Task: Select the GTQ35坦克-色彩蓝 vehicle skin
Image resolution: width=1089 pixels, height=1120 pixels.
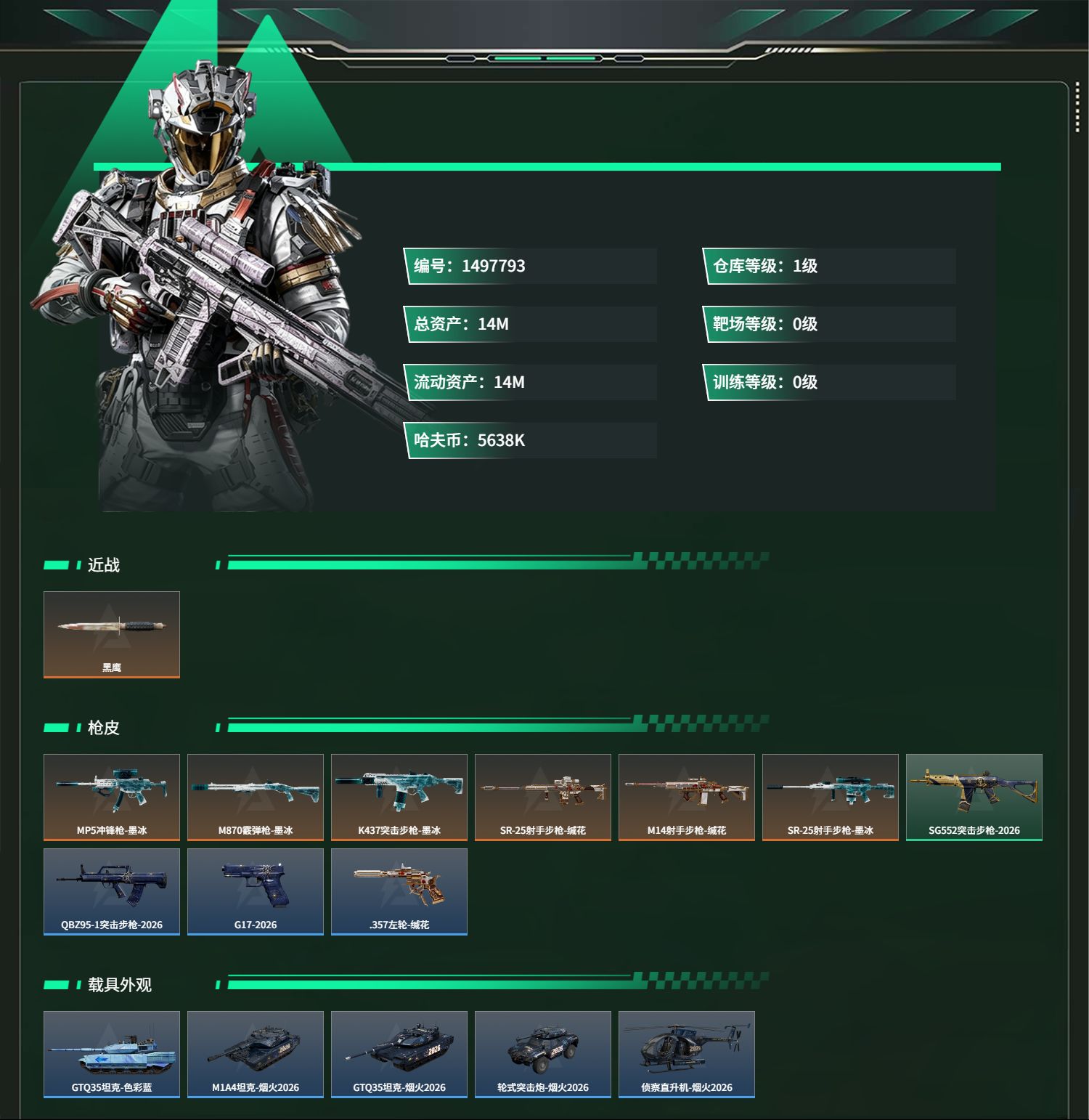Action: click(112, 1055)
